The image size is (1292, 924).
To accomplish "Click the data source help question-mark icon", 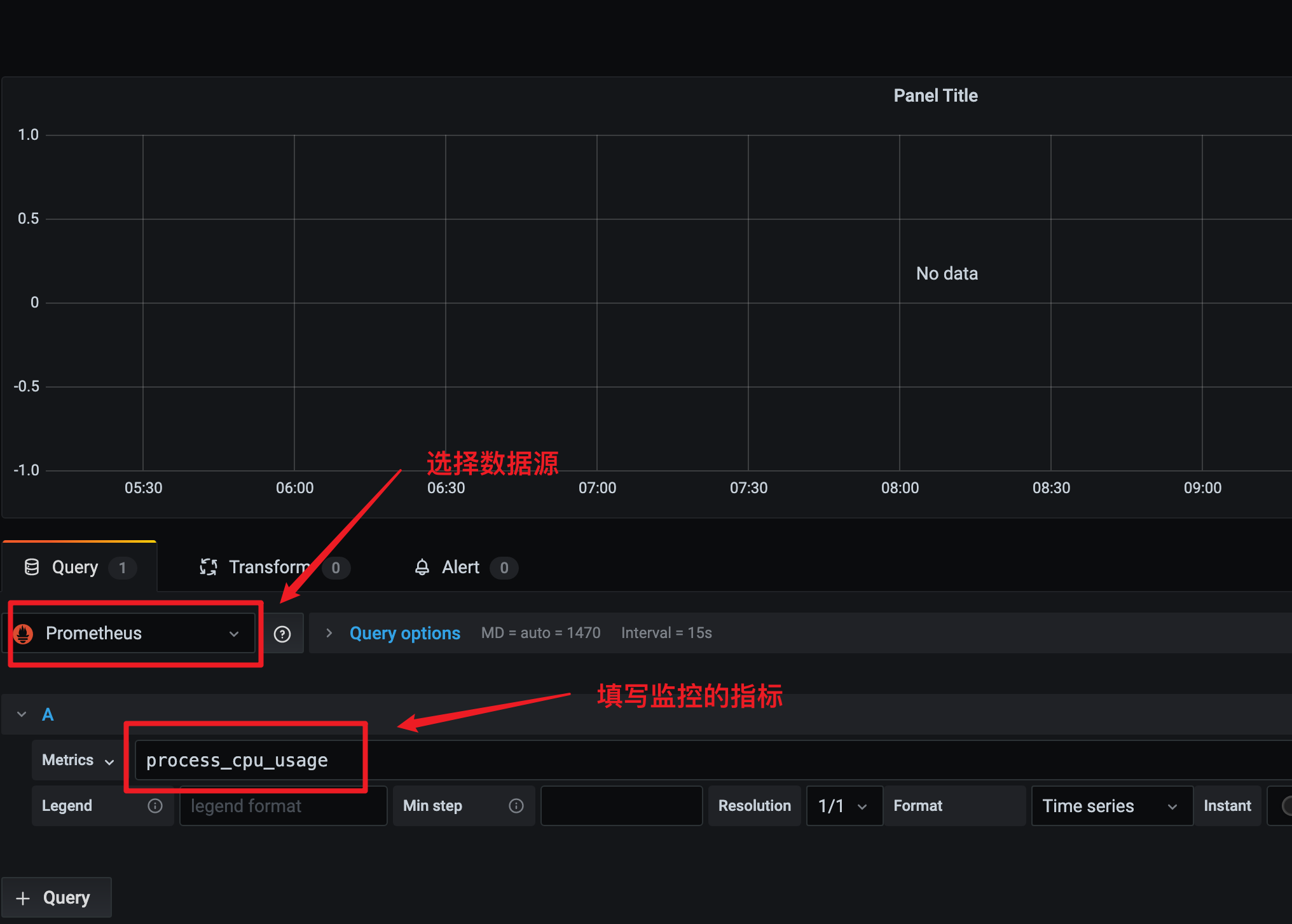I will [282, 634].
